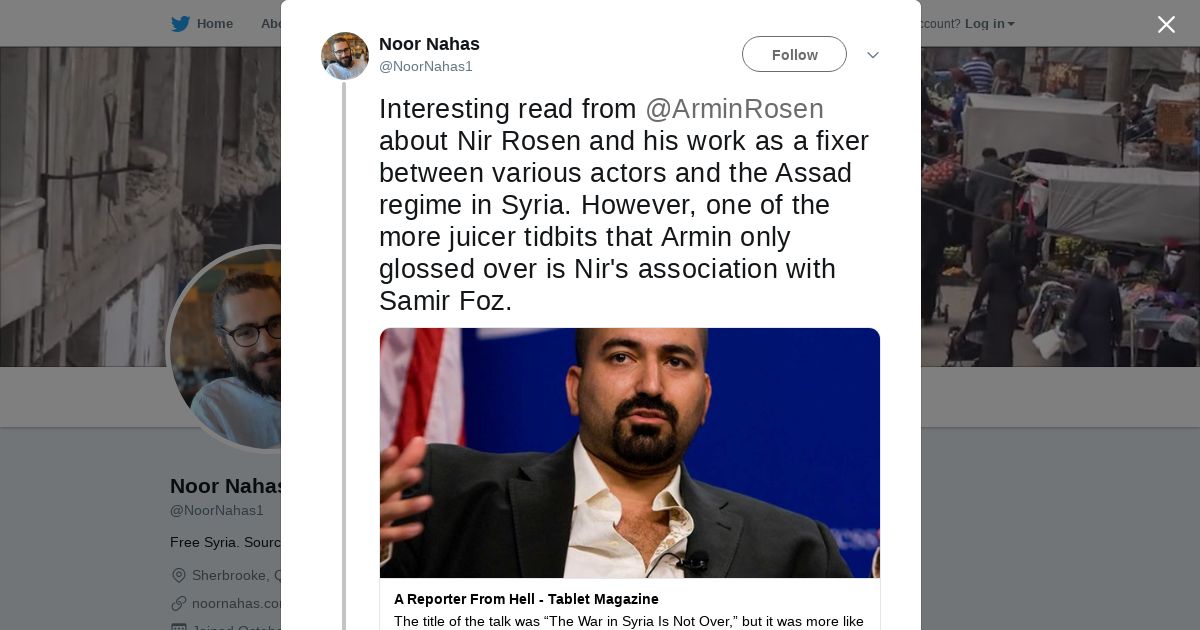
Task: Close the tweet overlay with the X
Action: coord(1166,25)
